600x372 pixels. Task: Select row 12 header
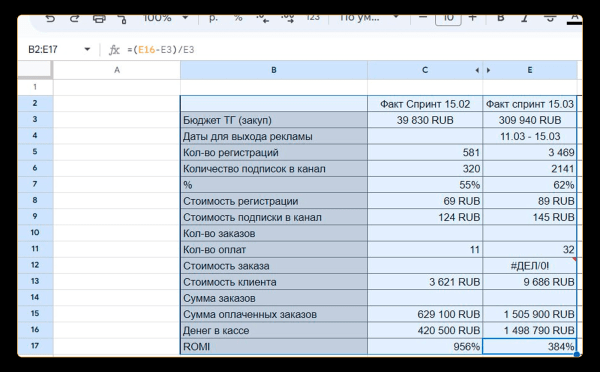pos(35,265)
